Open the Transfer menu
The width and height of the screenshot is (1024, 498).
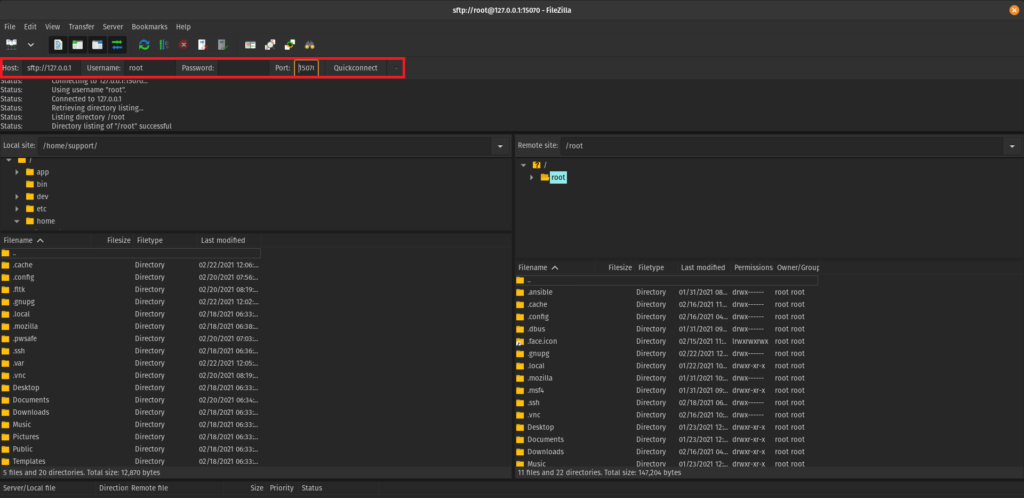81,27
